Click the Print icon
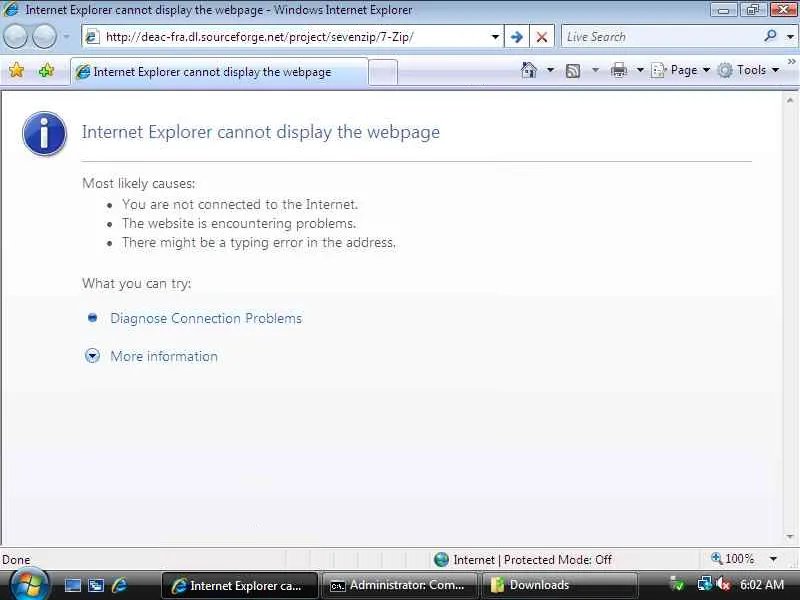Viewport: 800px width, 600px height. tap(619, 70)
